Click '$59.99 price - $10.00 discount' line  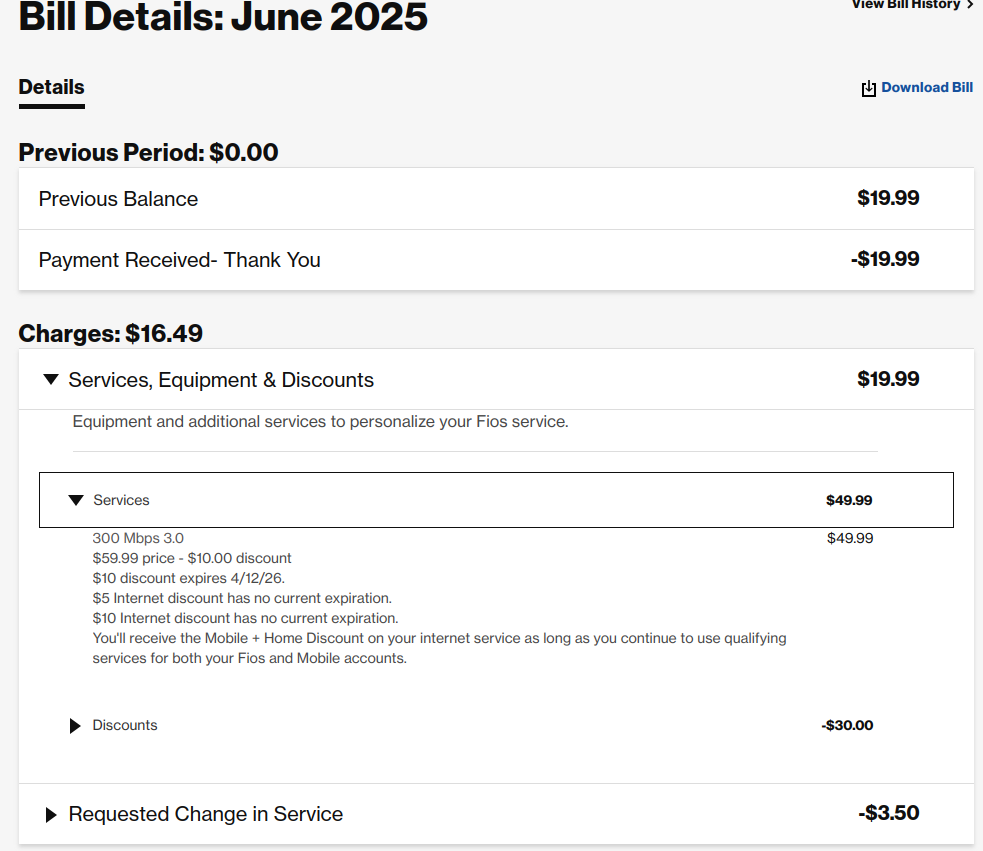pyautogui.click(x=192, y=558)
